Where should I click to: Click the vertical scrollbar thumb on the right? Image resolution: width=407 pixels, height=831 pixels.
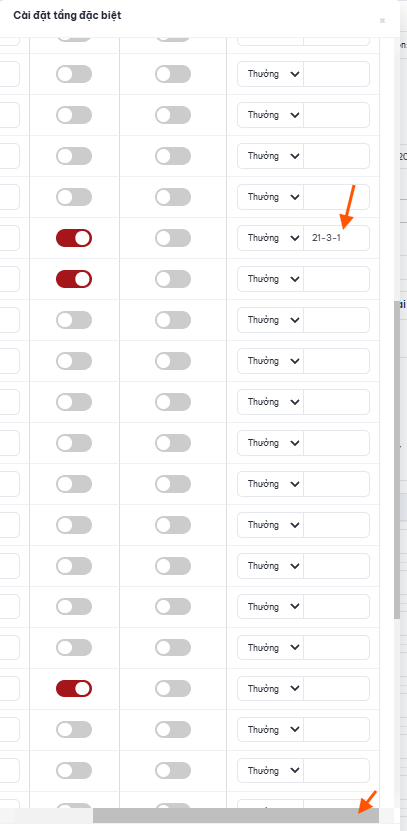pos(397,459)
